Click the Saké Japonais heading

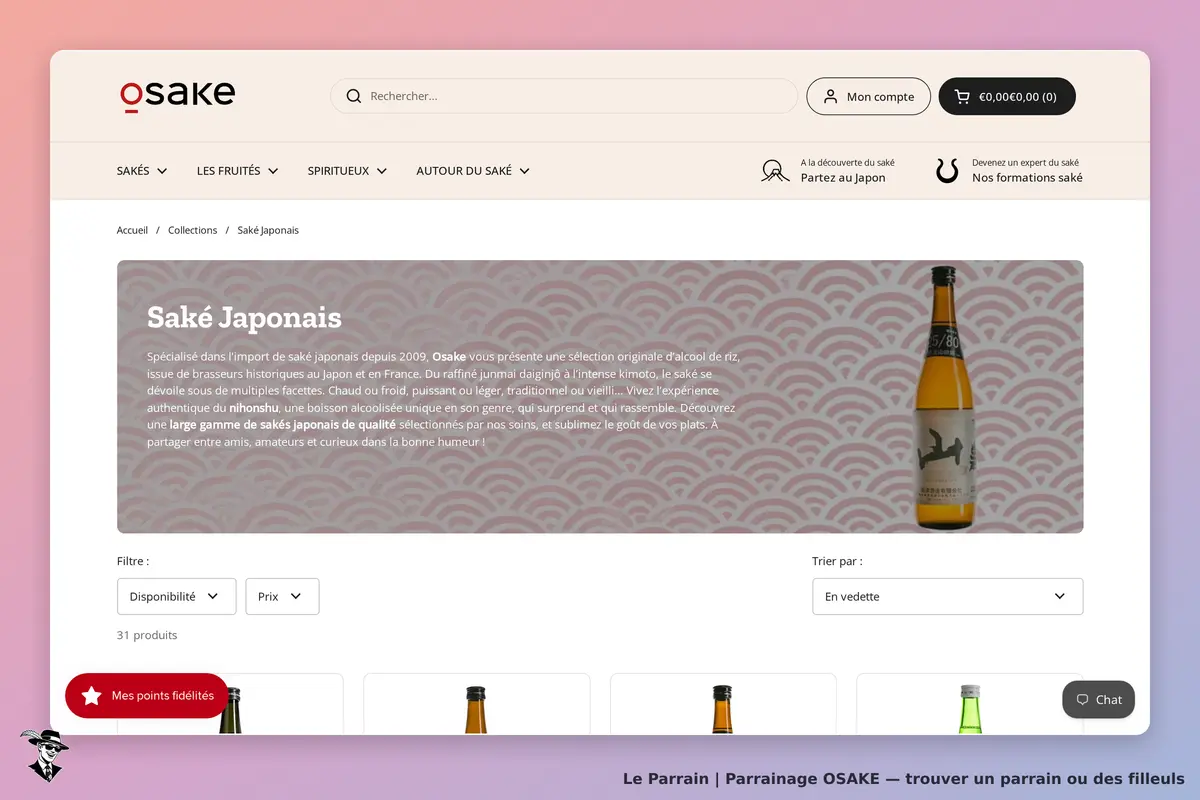244,318
